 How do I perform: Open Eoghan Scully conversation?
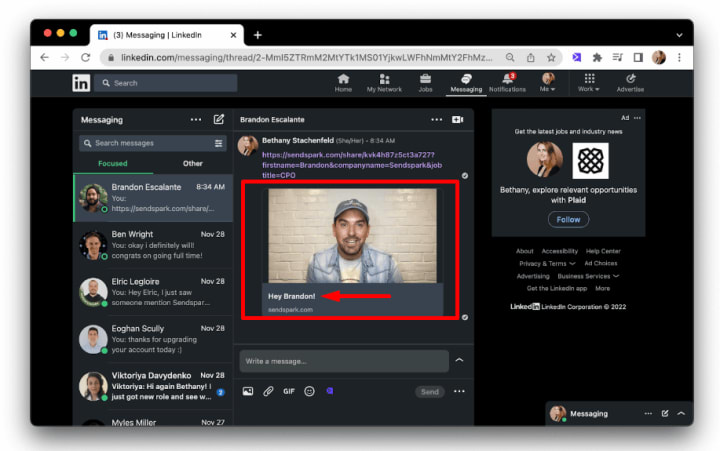tap(153, 339)
